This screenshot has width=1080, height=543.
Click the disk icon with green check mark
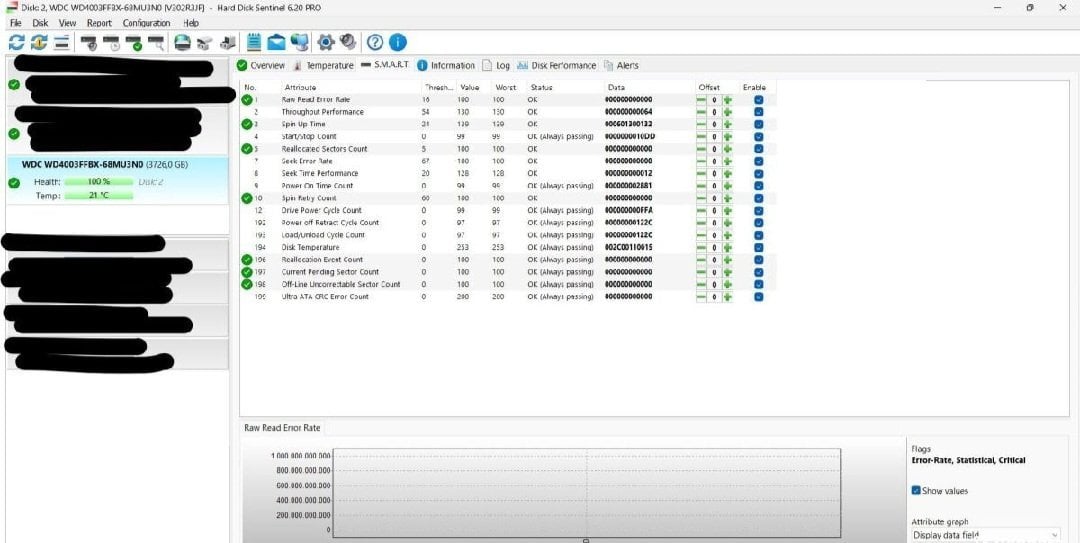coord(134,43)
